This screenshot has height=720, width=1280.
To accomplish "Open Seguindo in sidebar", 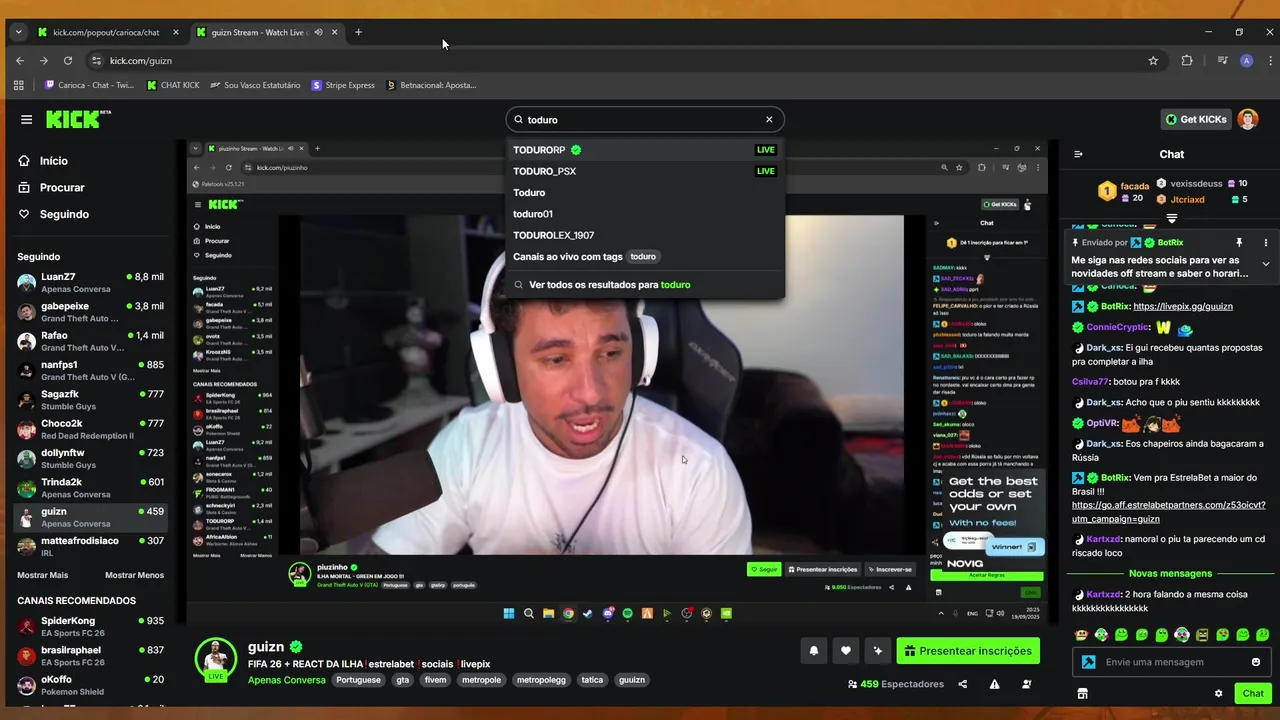I will click(x=64, y=214).
